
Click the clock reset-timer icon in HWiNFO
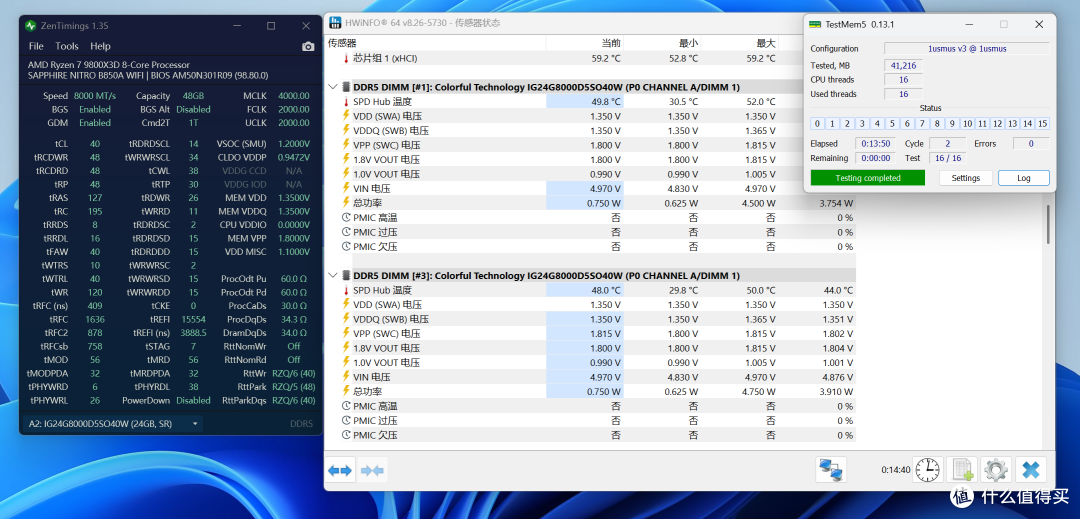(x=927, y=470)
